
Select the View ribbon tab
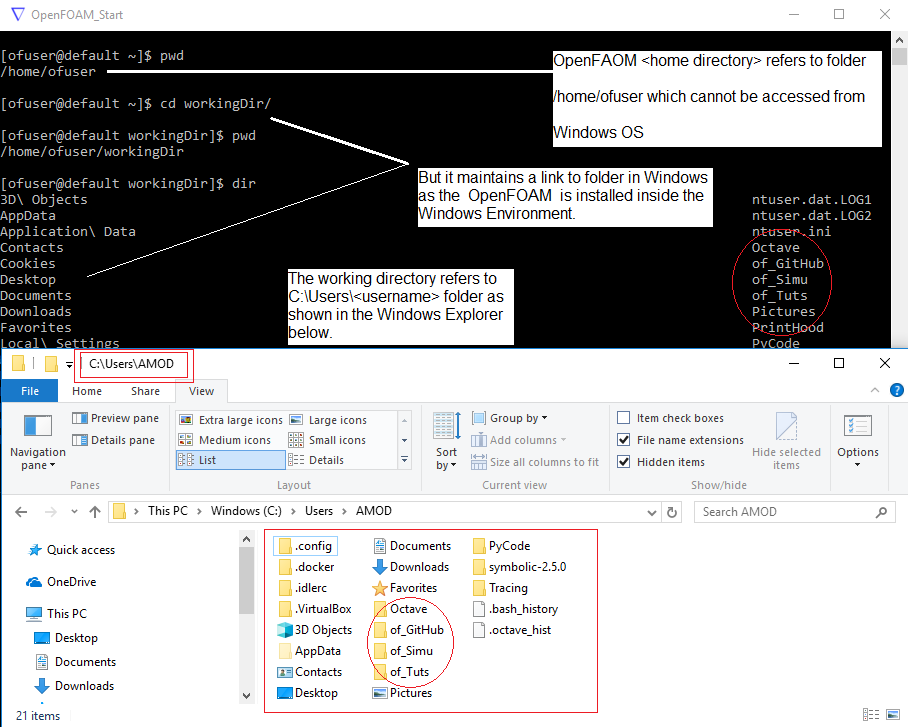click(x=202, y=391)
